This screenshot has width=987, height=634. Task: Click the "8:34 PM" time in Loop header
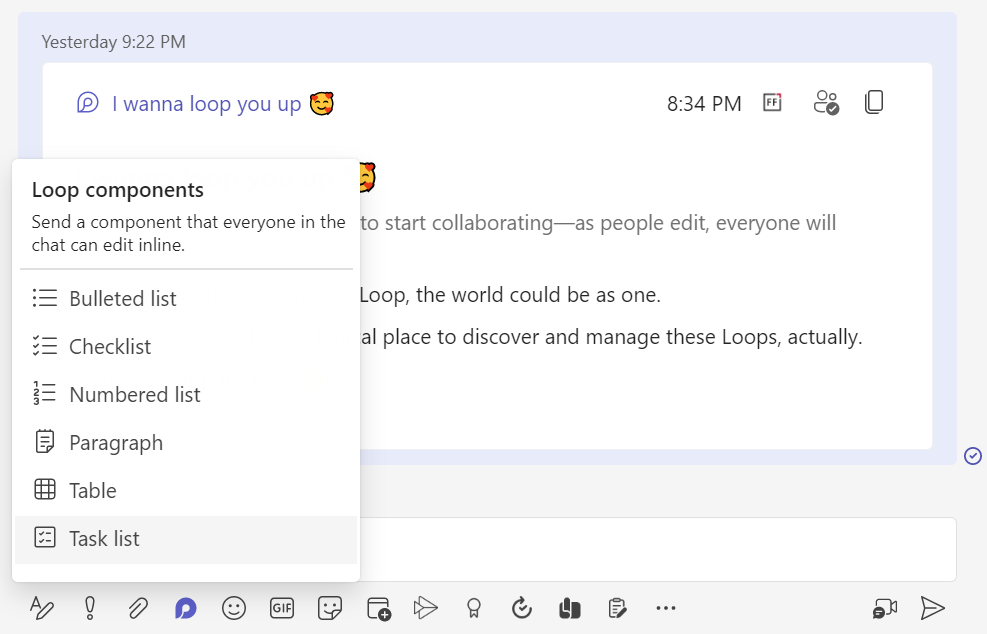click(x=704, y=104)
